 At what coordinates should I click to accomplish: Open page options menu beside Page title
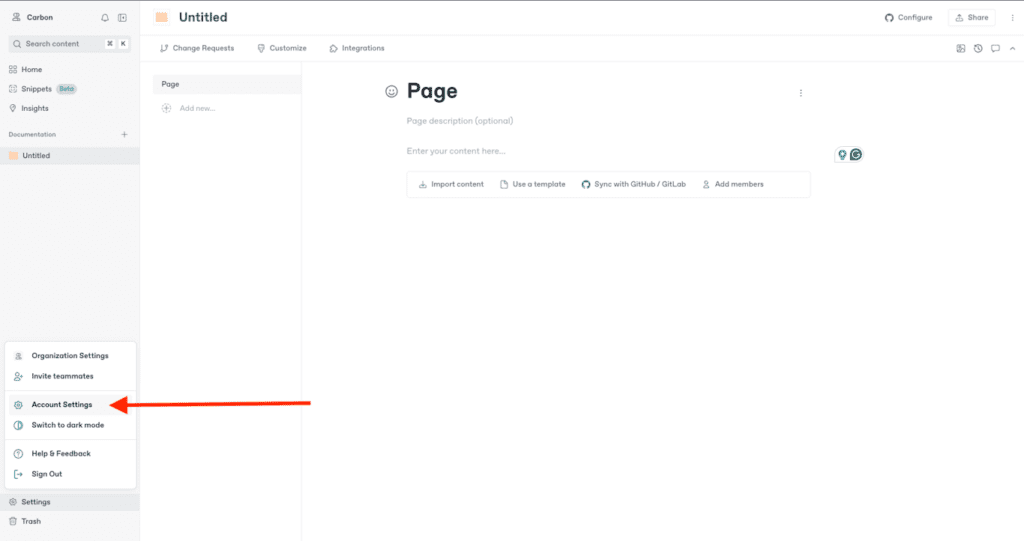pos(800,93)
